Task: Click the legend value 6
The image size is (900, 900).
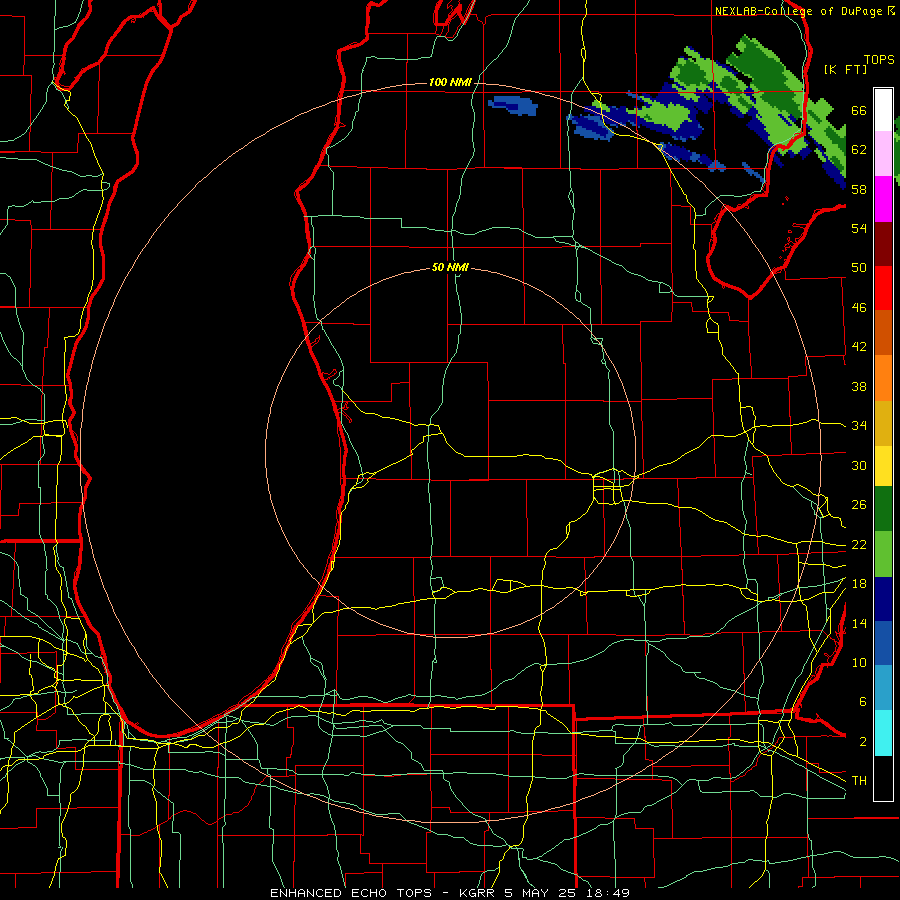Action: coord(862,702)
